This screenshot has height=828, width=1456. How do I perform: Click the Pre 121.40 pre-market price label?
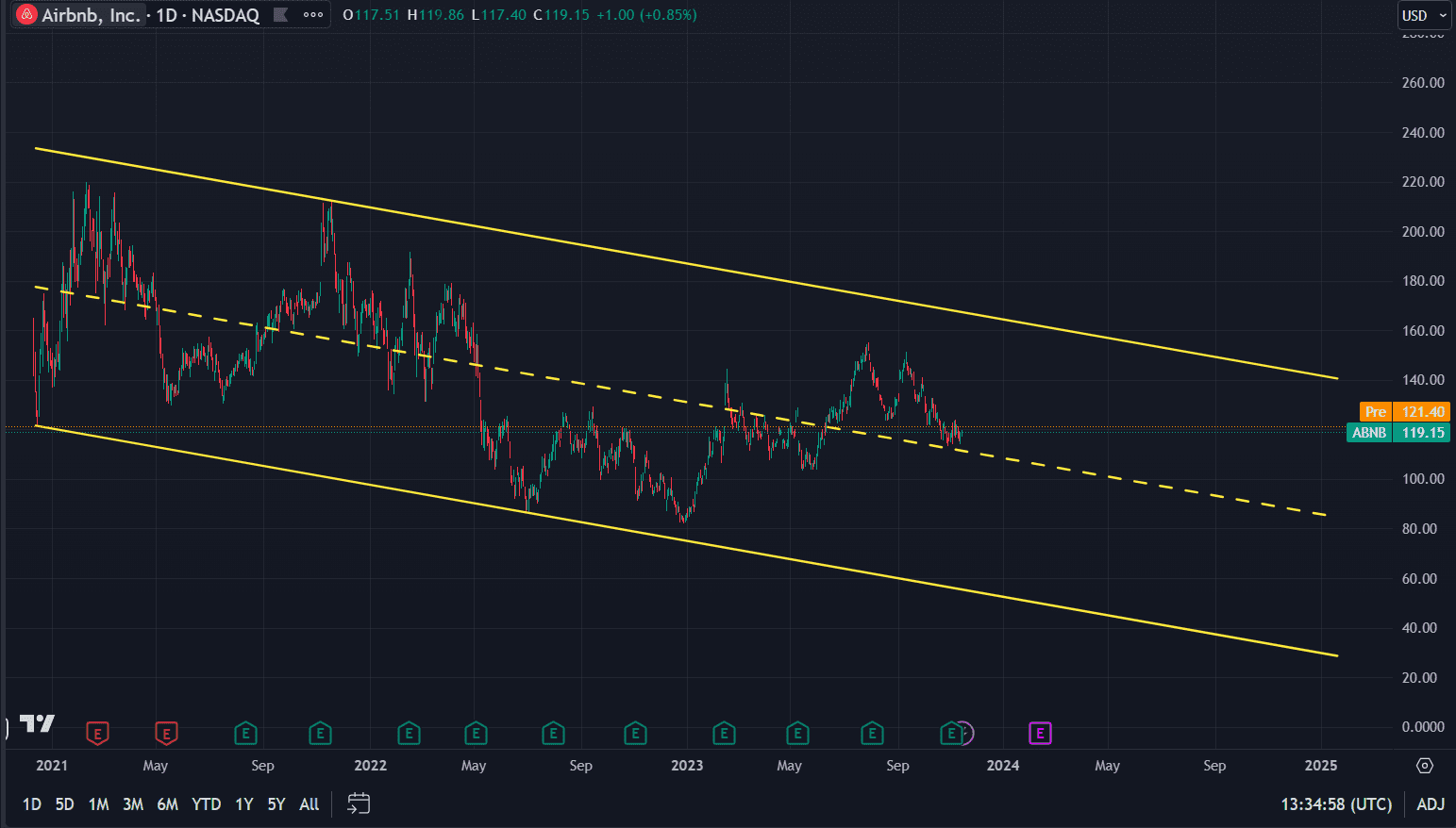tap(1404, 411)
